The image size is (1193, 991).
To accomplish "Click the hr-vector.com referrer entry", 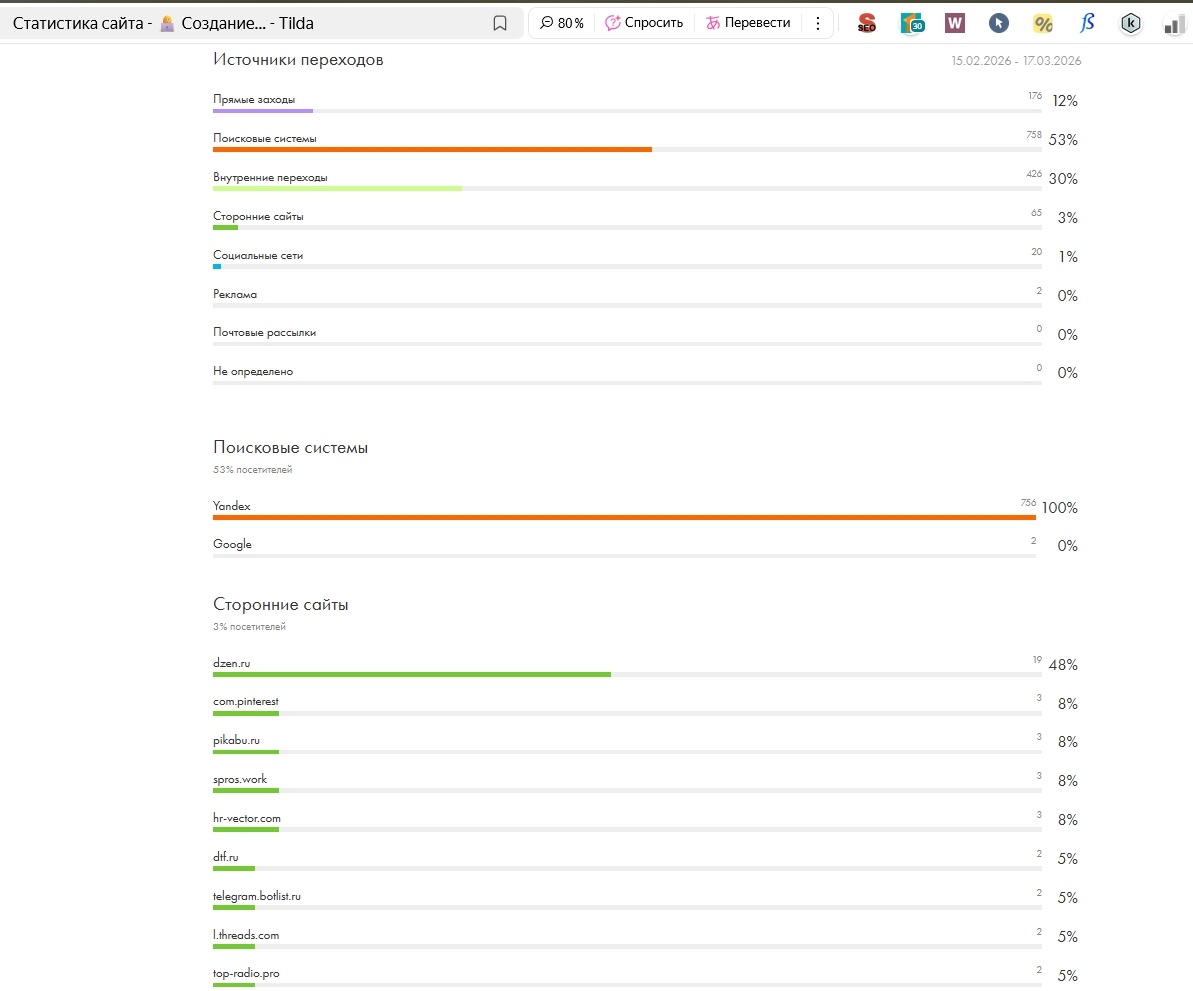I will pyautogui.click(x=247, y=818).
